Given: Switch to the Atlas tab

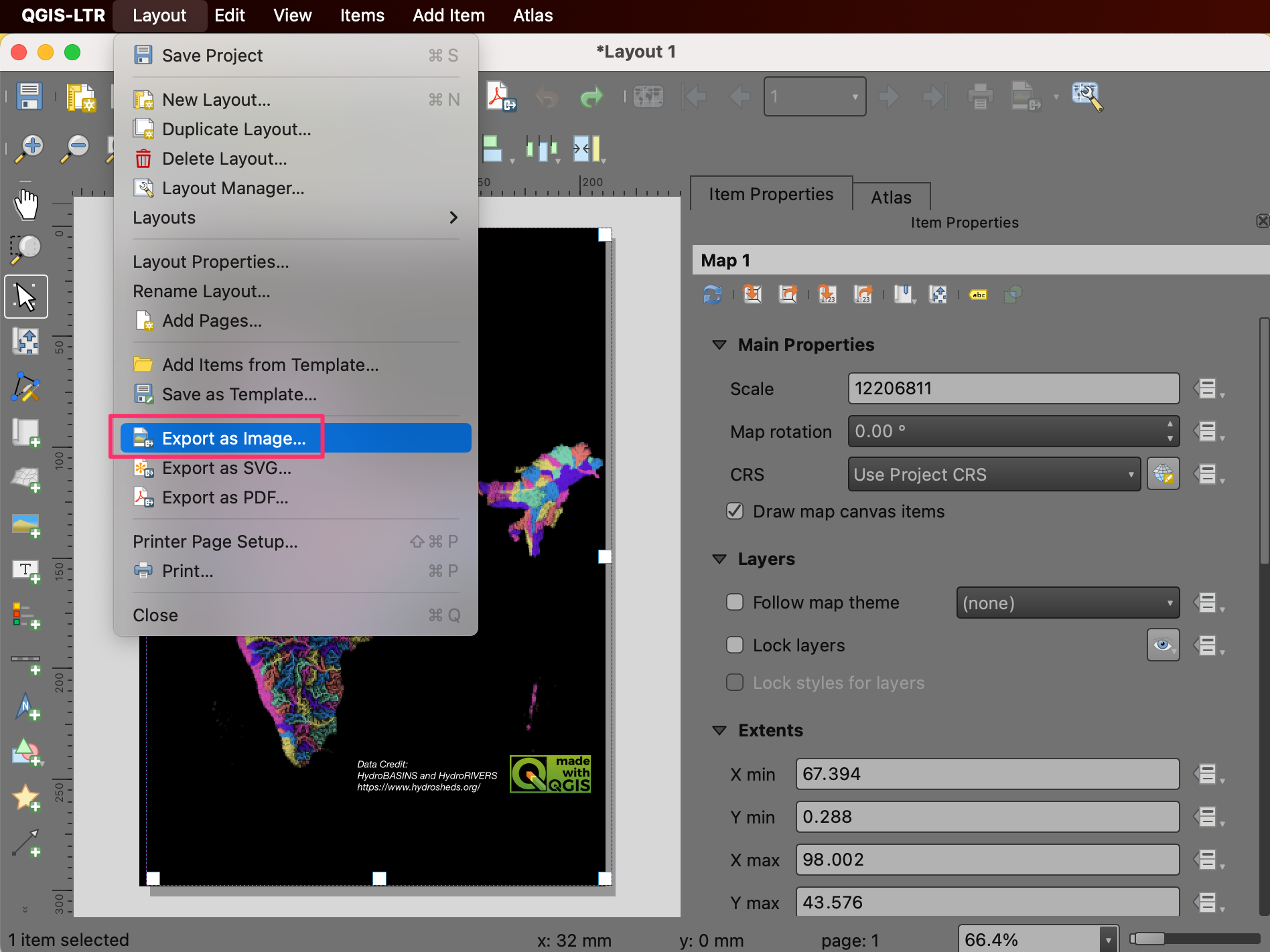Looking at the screenshot, I should pos(890,197).
